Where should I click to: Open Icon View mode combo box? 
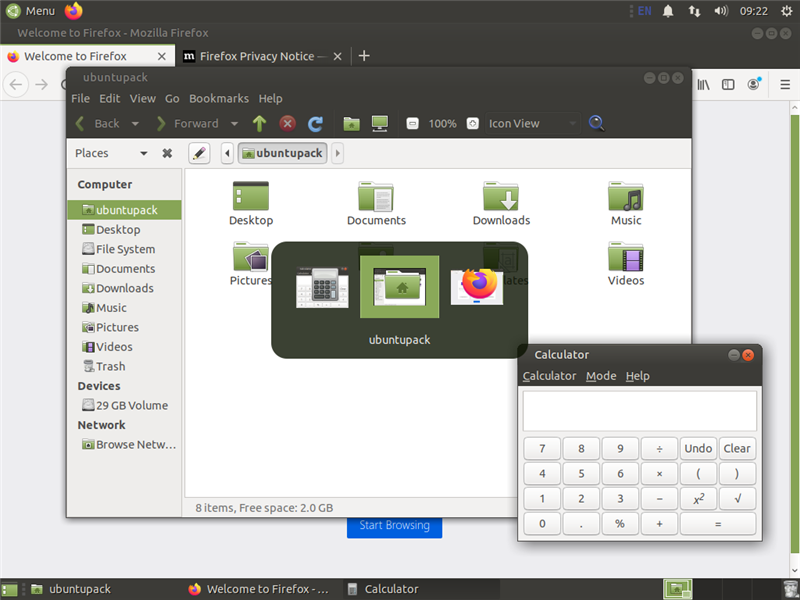(x=533, y=123)
